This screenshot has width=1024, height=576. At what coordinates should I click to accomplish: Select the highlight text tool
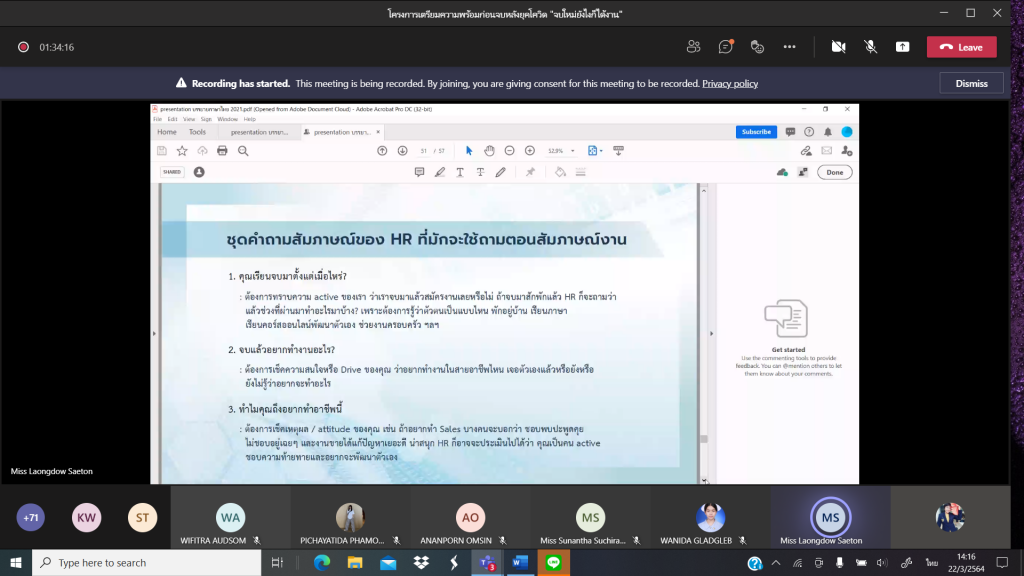pyautogui.click(x=440, y=172)
